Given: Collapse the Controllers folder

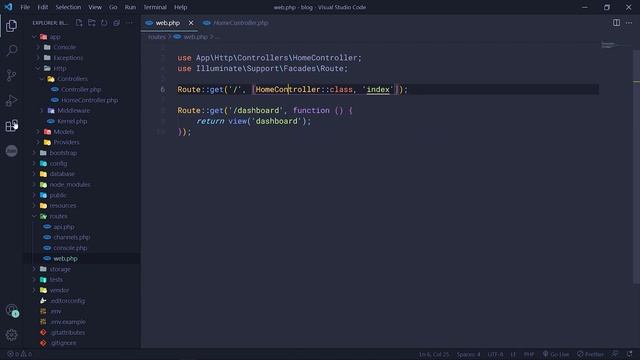Looking at the screenshot, I should coord(82,79).
